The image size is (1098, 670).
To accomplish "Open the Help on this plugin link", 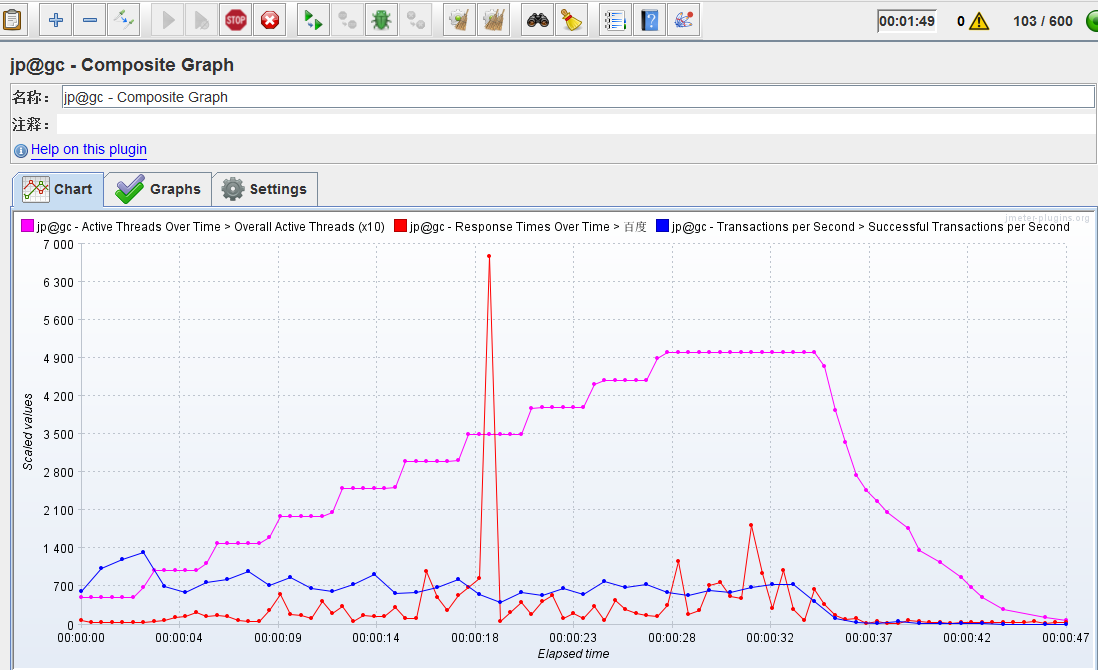I will point(89,149).
